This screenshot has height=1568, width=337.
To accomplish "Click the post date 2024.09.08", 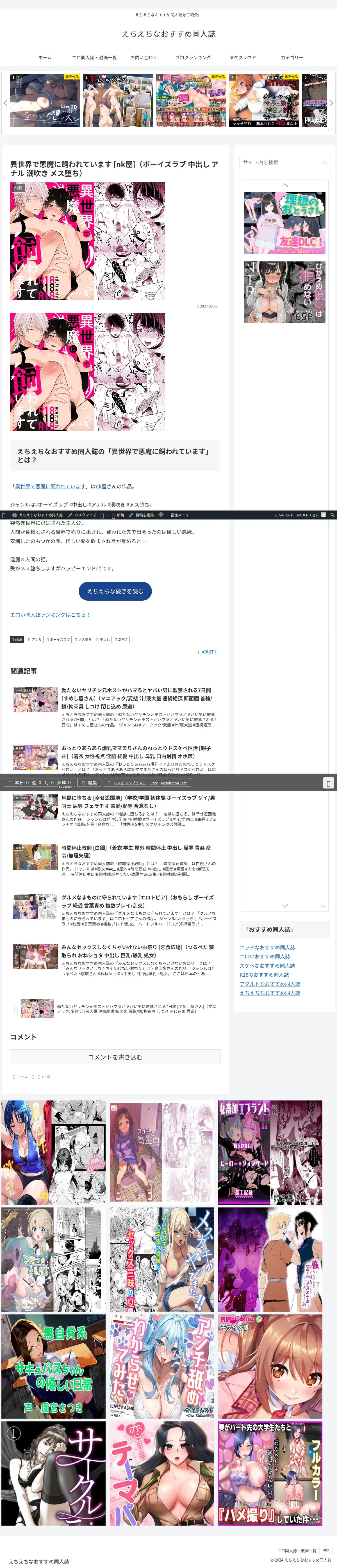I will [x=208, y=306].
